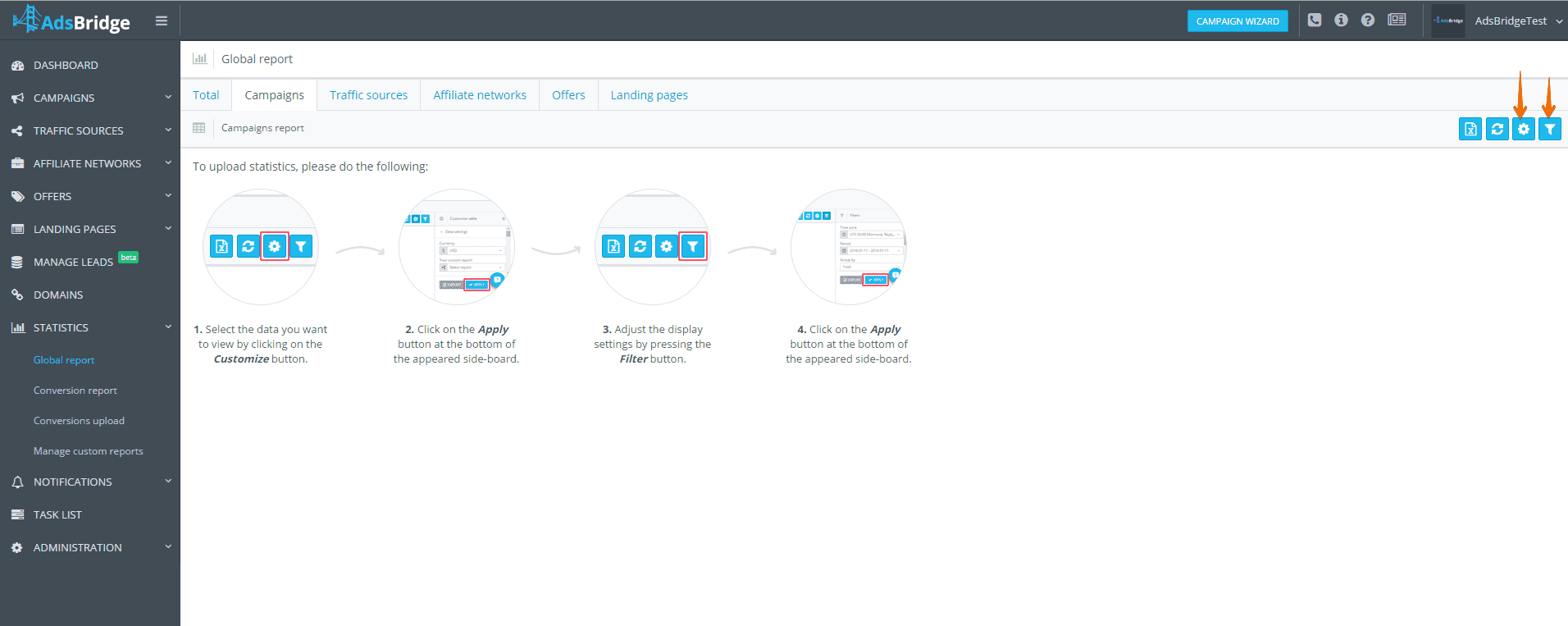The height and width of the screenshot is (626, 1568).
Task: Click the Traffic Sources share icon
Action: (x=17, y=131)
